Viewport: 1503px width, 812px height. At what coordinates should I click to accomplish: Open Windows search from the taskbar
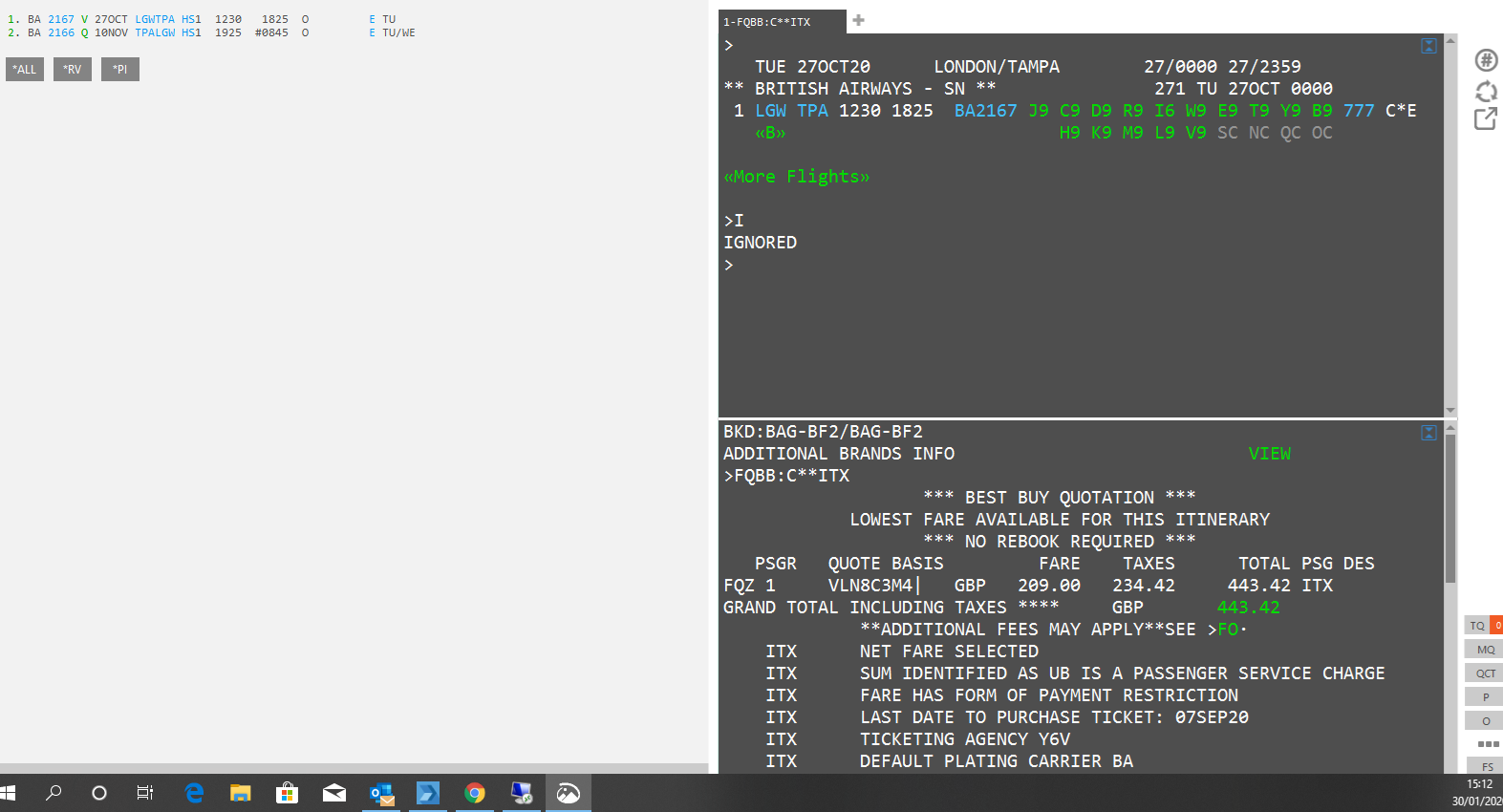coord(54,793)
